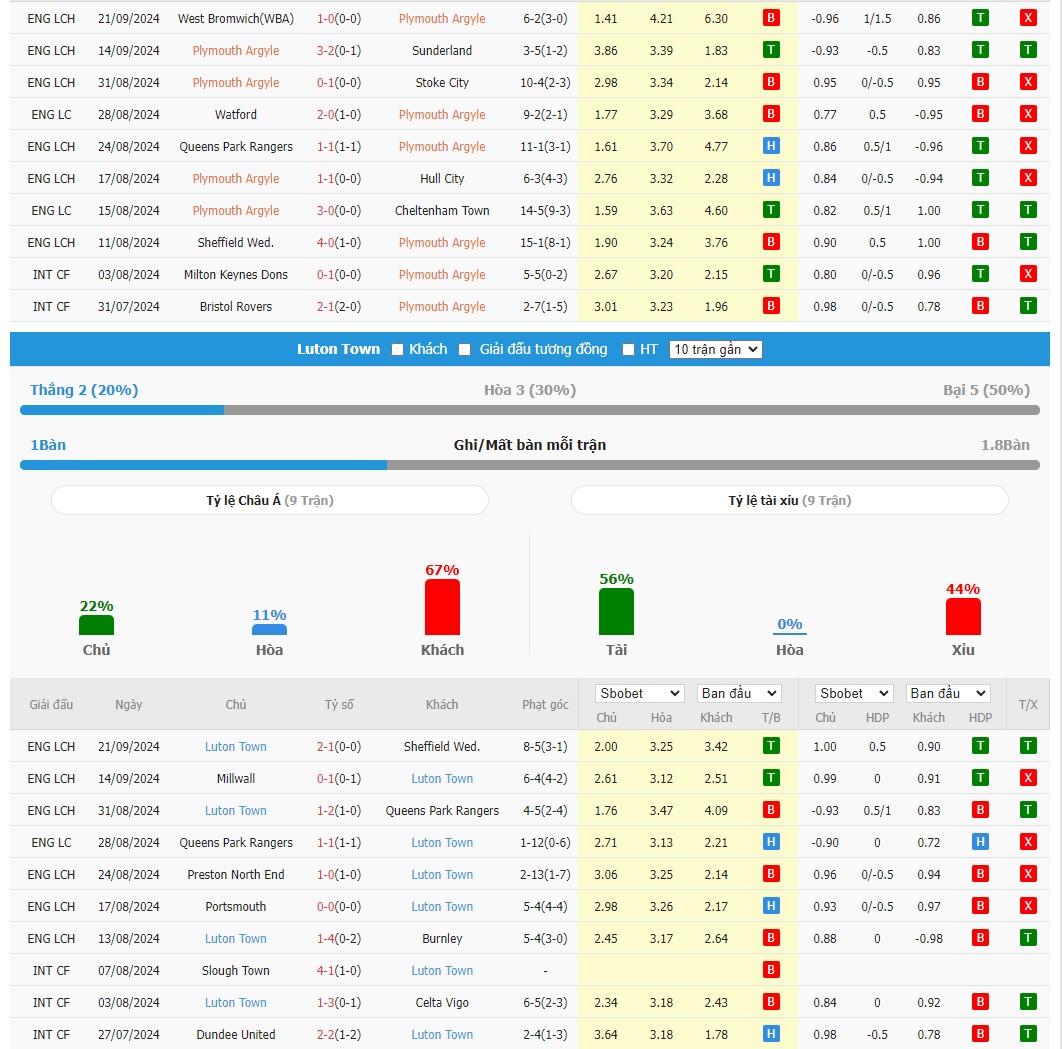Viewport: 1062px width, 1049px height.
Task: Click green T over/under icon in Sunderland row
Action: pyautogui.click(x=1028, y=50)
